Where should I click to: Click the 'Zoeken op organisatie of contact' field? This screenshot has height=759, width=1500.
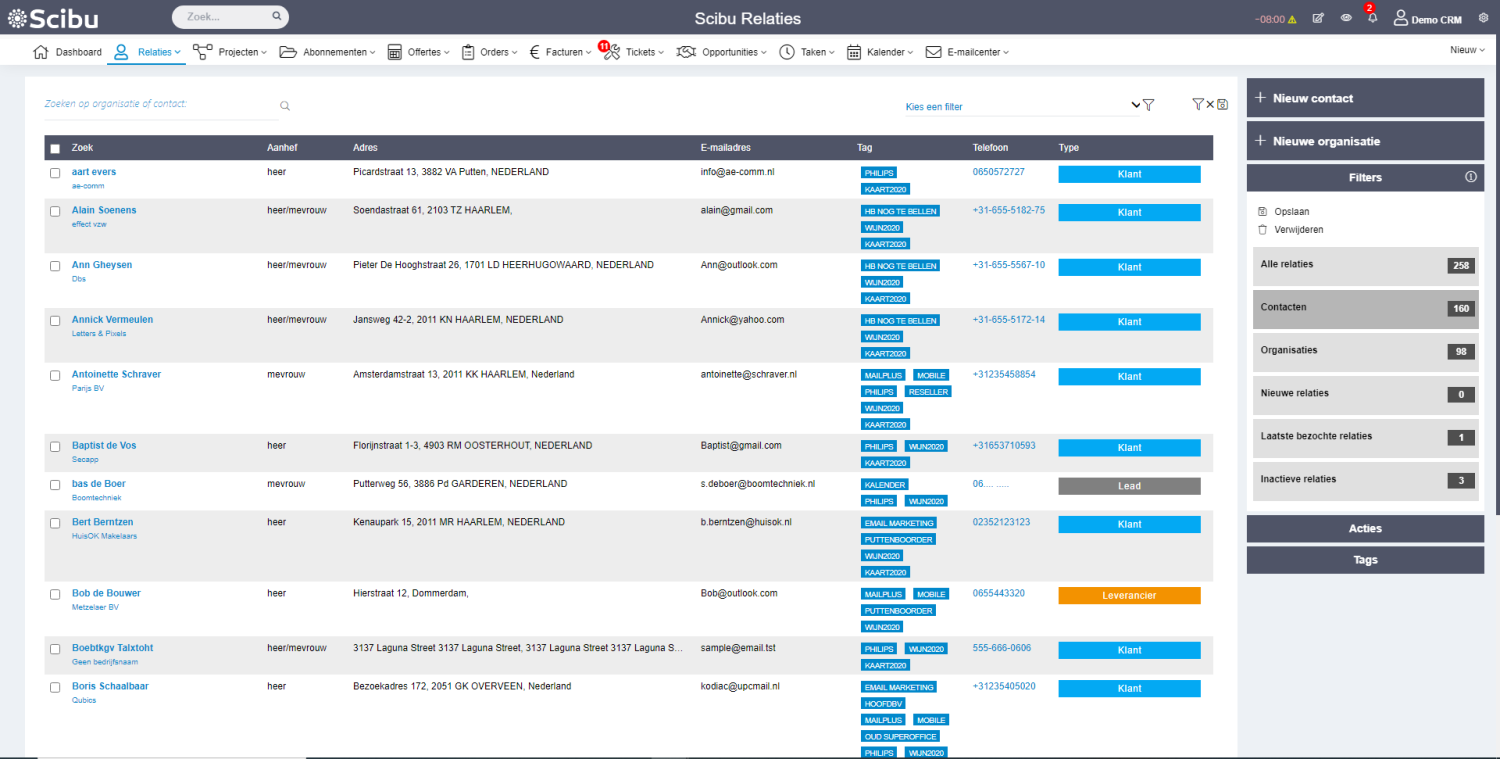pyautogui.click(x=160, y=105)
